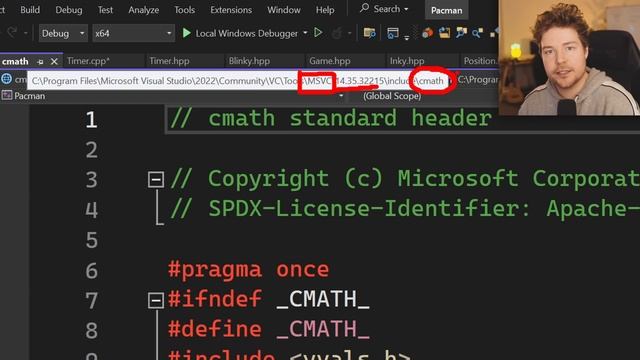Click the magnifier toolbar icon near the webcam

pos(478,33)
